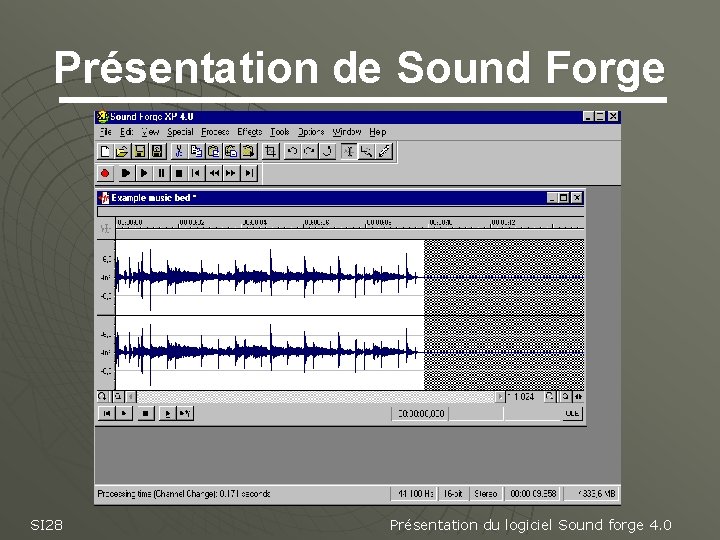Click the Paste clipboard icon
The image size is (720, 540).
214,151
